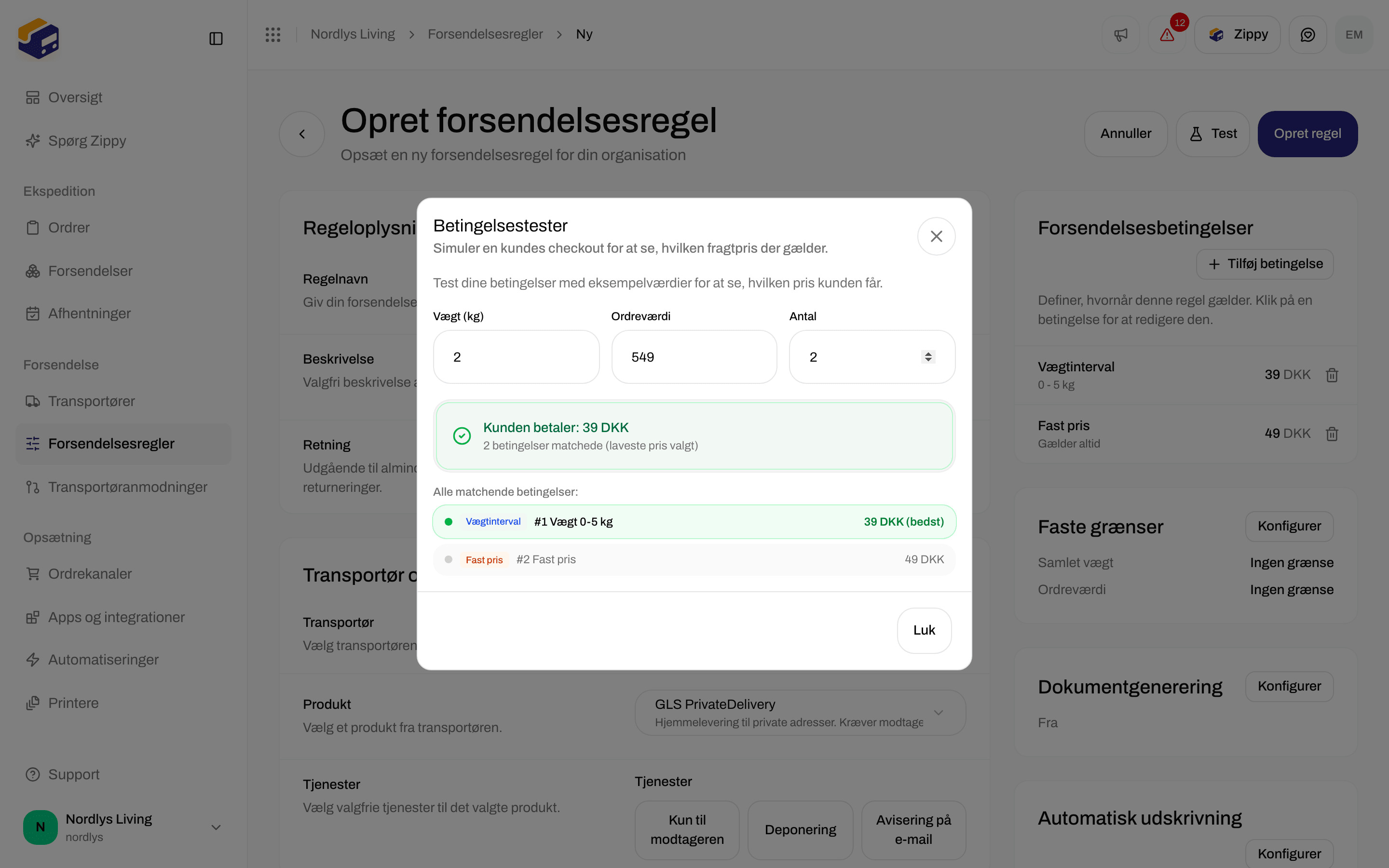1389x868 pixels.
Task: Toggle Kun til modtageren service
Action: click(687, 830)
